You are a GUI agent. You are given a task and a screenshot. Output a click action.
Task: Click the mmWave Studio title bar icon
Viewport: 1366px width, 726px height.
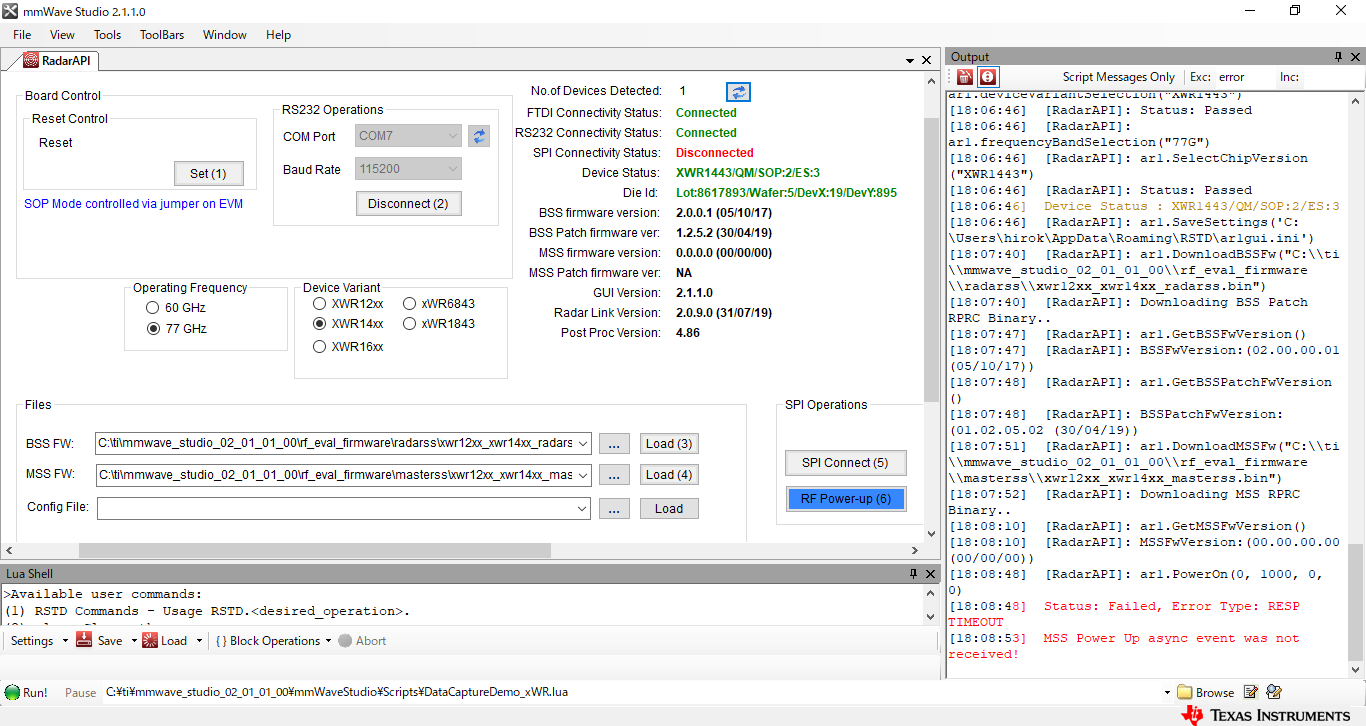(10, 11)
